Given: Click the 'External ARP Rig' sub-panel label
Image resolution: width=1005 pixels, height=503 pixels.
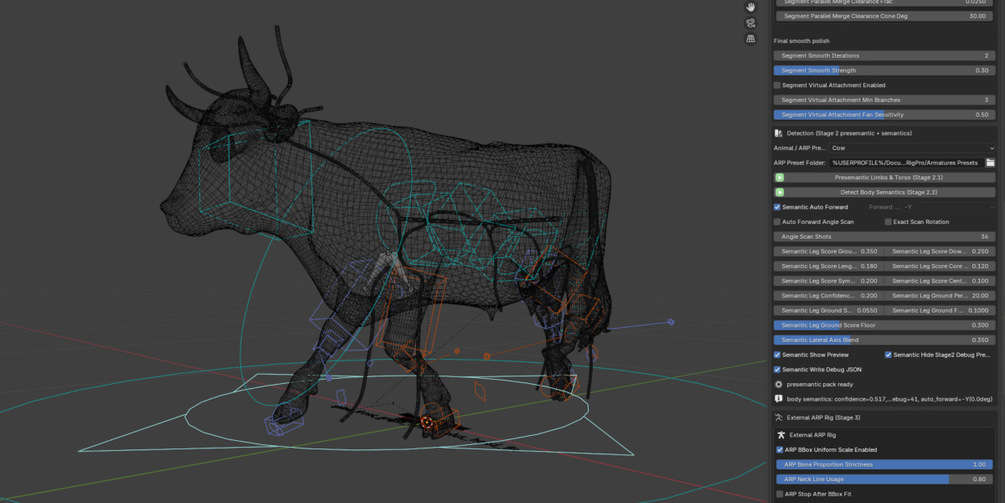Looking at the screenshot, I should click(x=812, y=435).
